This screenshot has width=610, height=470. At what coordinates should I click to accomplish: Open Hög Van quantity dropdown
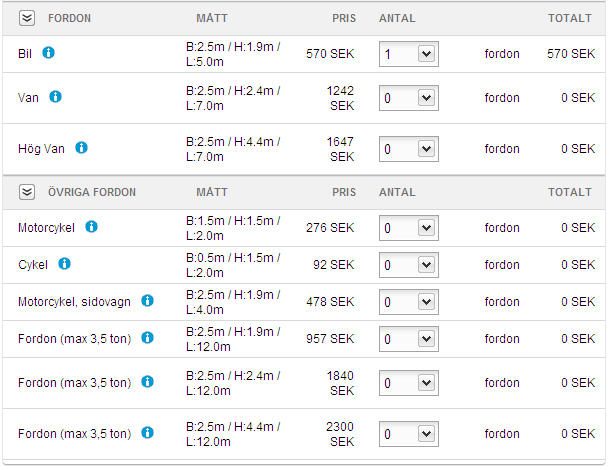coord(409,149)
